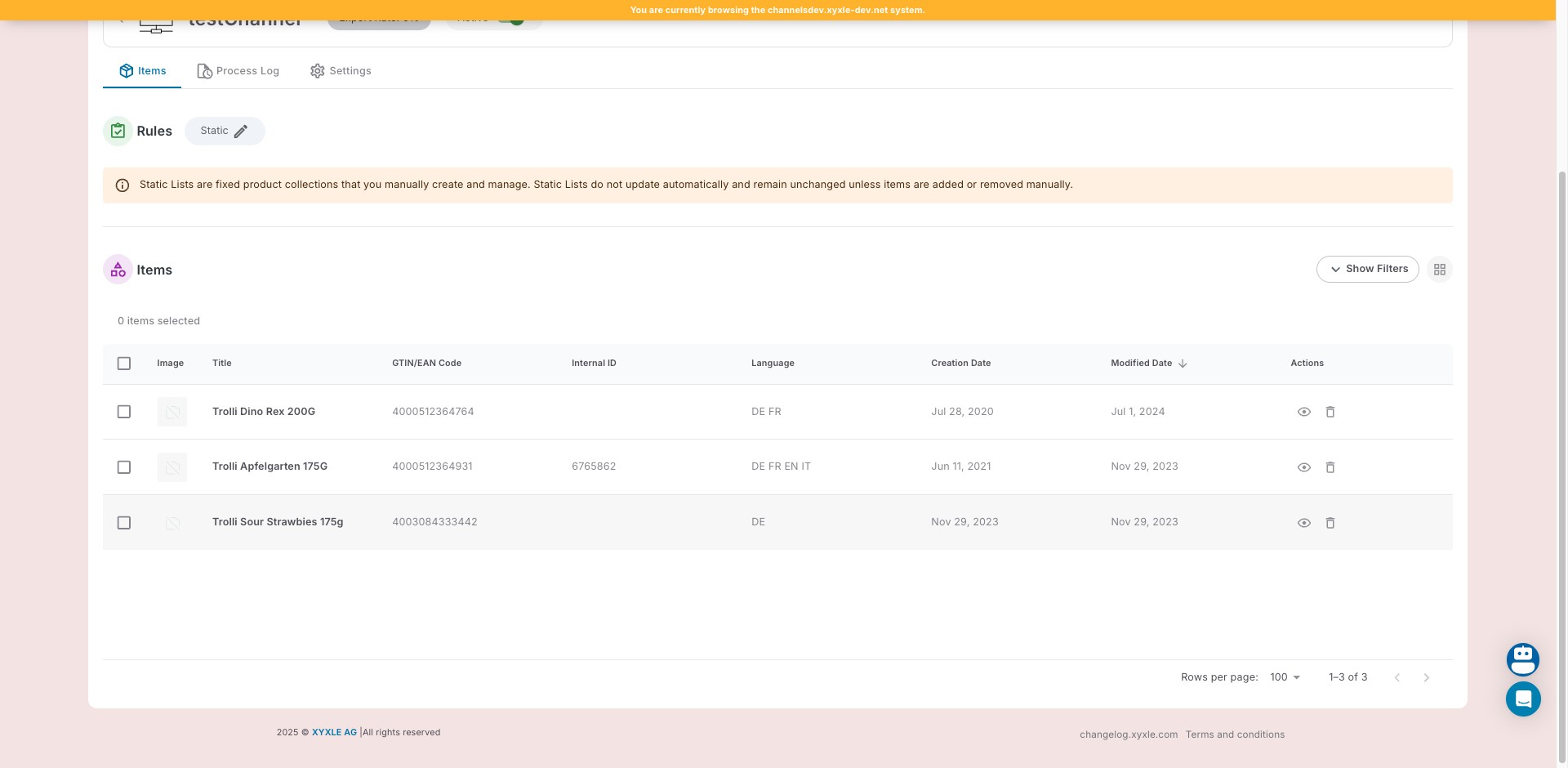Delete the Trolli Dino Rex 200G item
Image resolution: width=1568 pixels, height=768 pixels.
[x=1330, y=412]
